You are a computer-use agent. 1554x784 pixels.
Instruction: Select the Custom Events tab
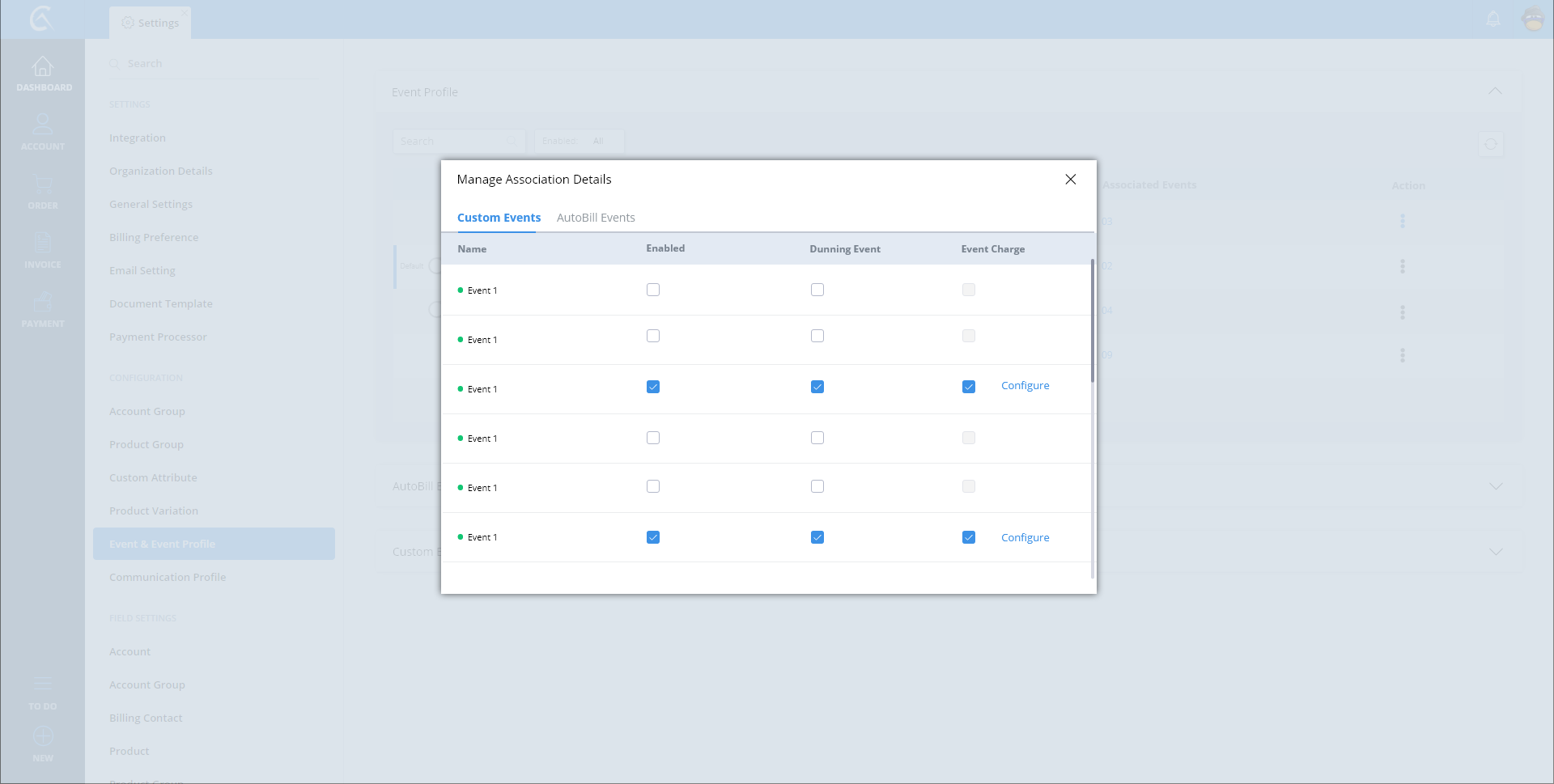[x=499, y=218]
